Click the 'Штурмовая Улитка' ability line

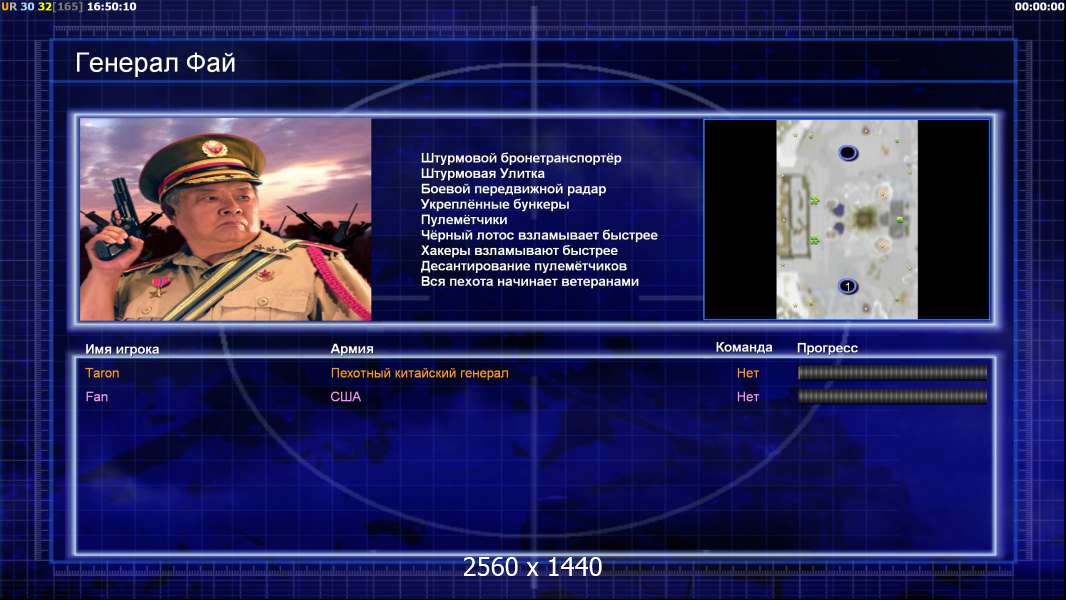[482, 173]
